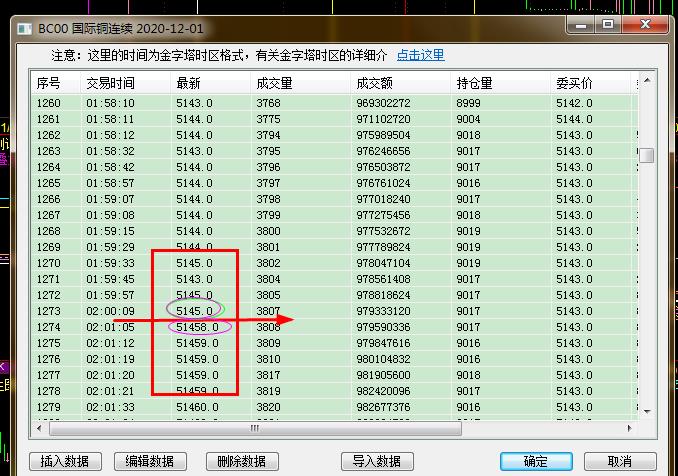678x476 pixels.
Task: Select bid price 5142.0 cell
Action: pyautogui.click(x=574, y=103)
